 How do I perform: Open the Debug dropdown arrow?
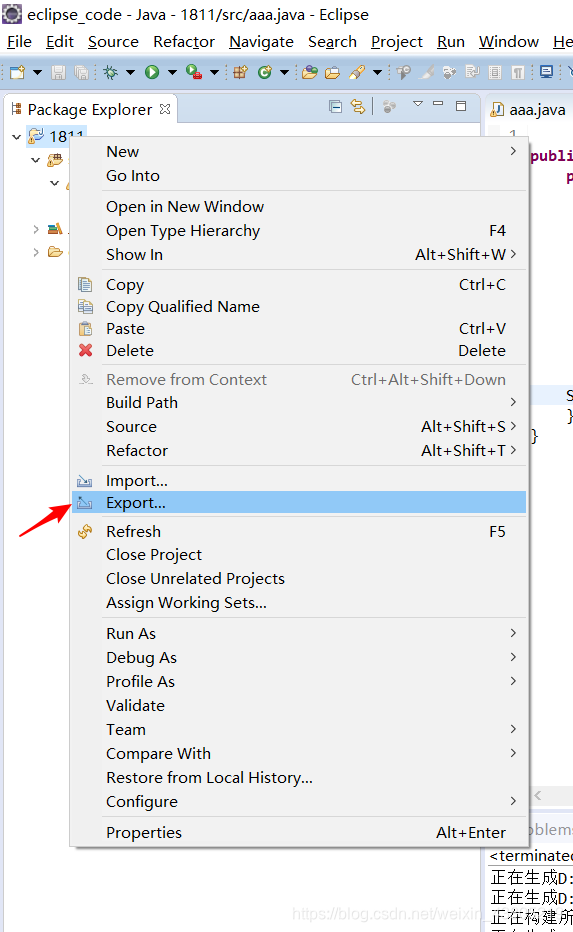(x=130, y=73)
